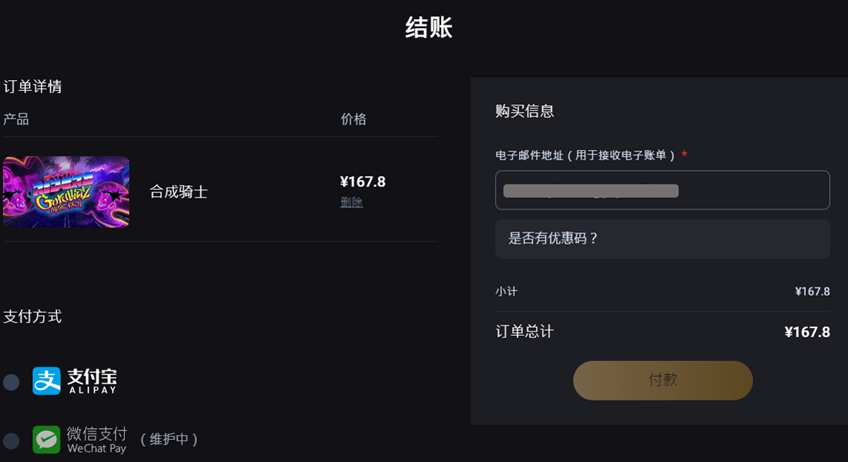The height and width of the screenshot is (462, 848).
Task: Click the 支付方式 section heading
Action: point(32,316)
